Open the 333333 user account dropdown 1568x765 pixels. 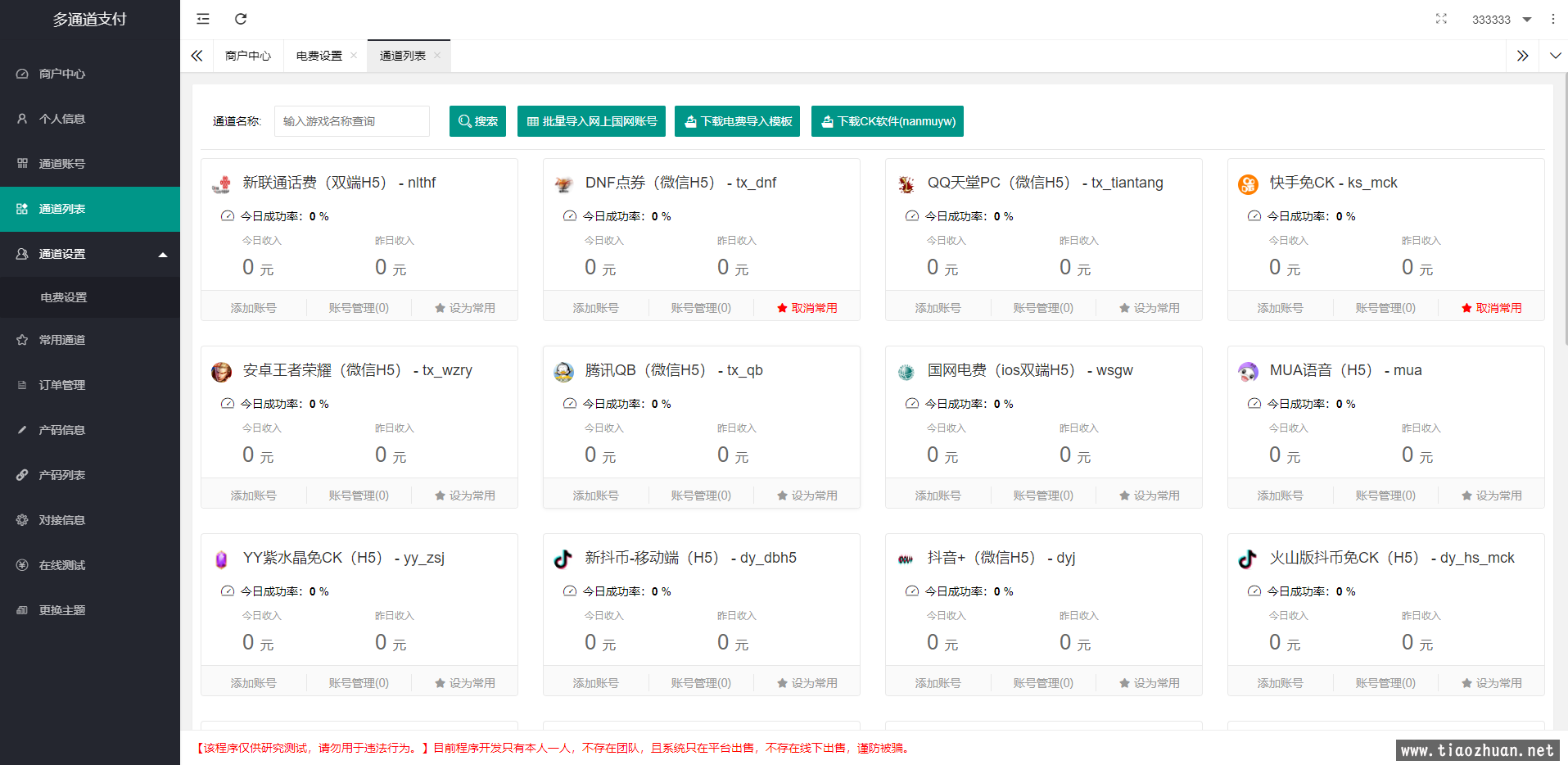[x=1501, y=20]
